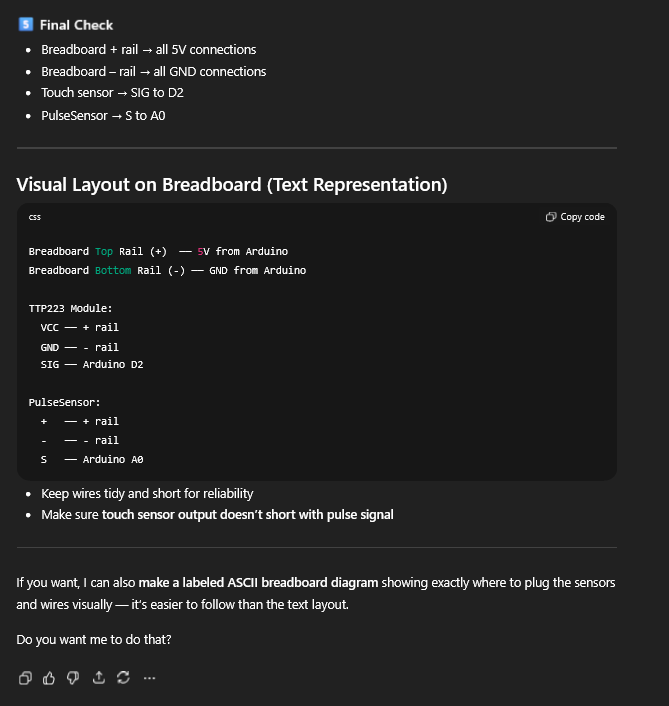Click the green "Top" keyword in code
Image resolution: width=669 pixels, height=706 pixels.
(104, 251)
